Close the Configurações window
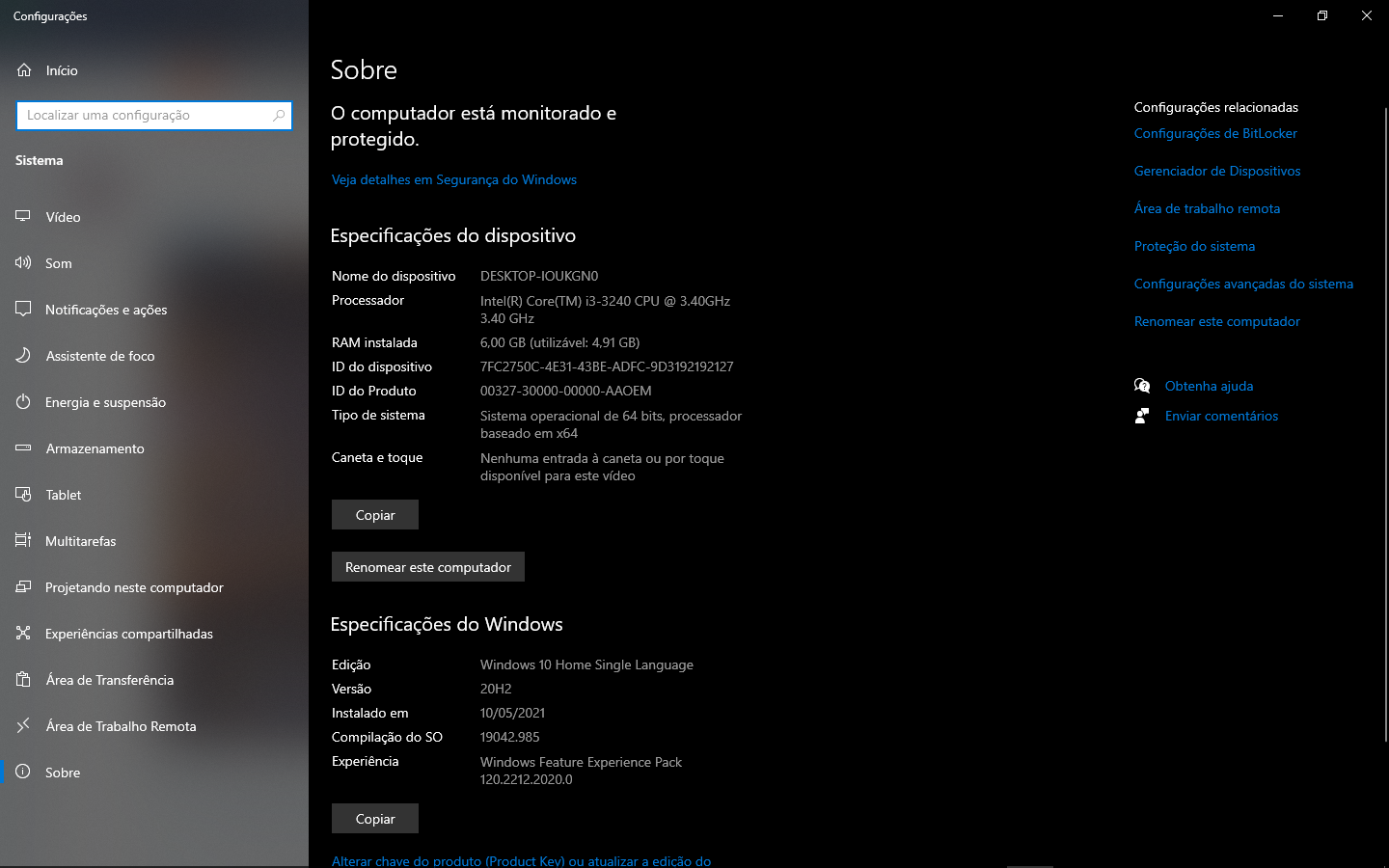This screenshot has height=868, width=1389. point(1367,15)
